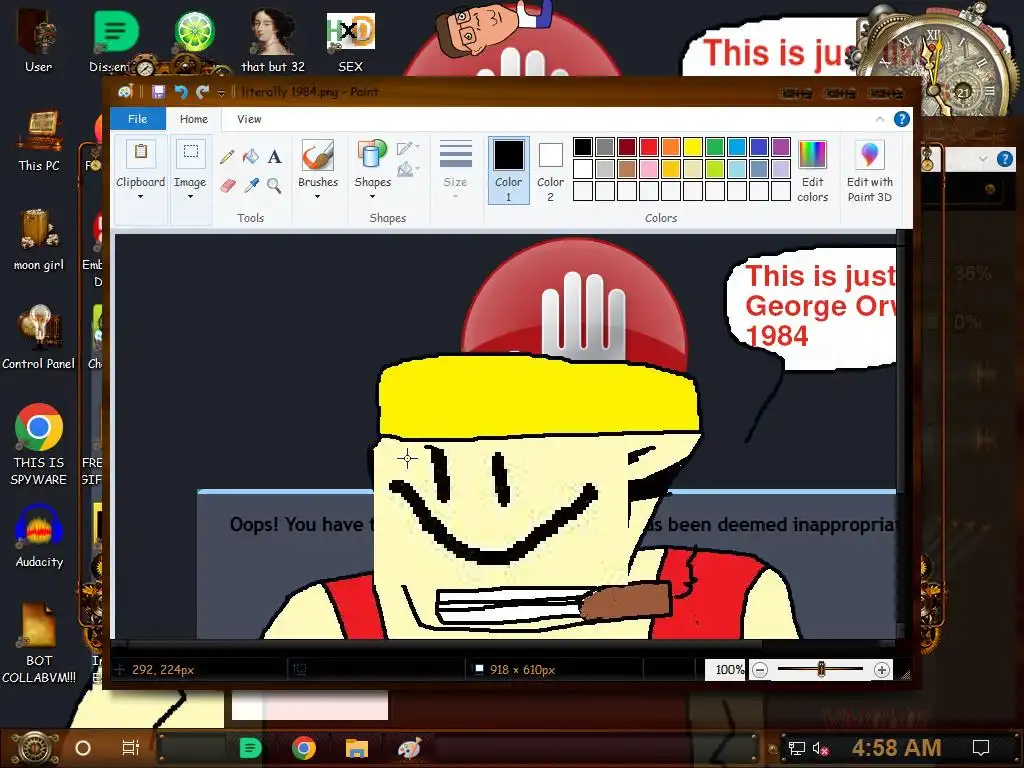Screen dimensions: 1024x768
Task: Open Customize Quick Access Toolbar arrow
Action: (221, 93)
